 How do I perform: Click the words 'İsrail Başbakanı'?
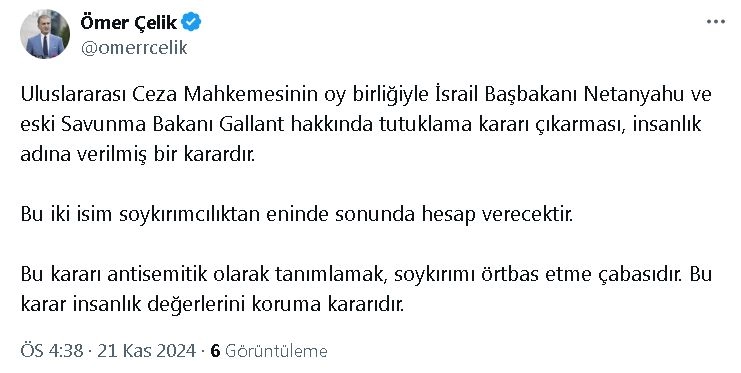tap(507, 95)
